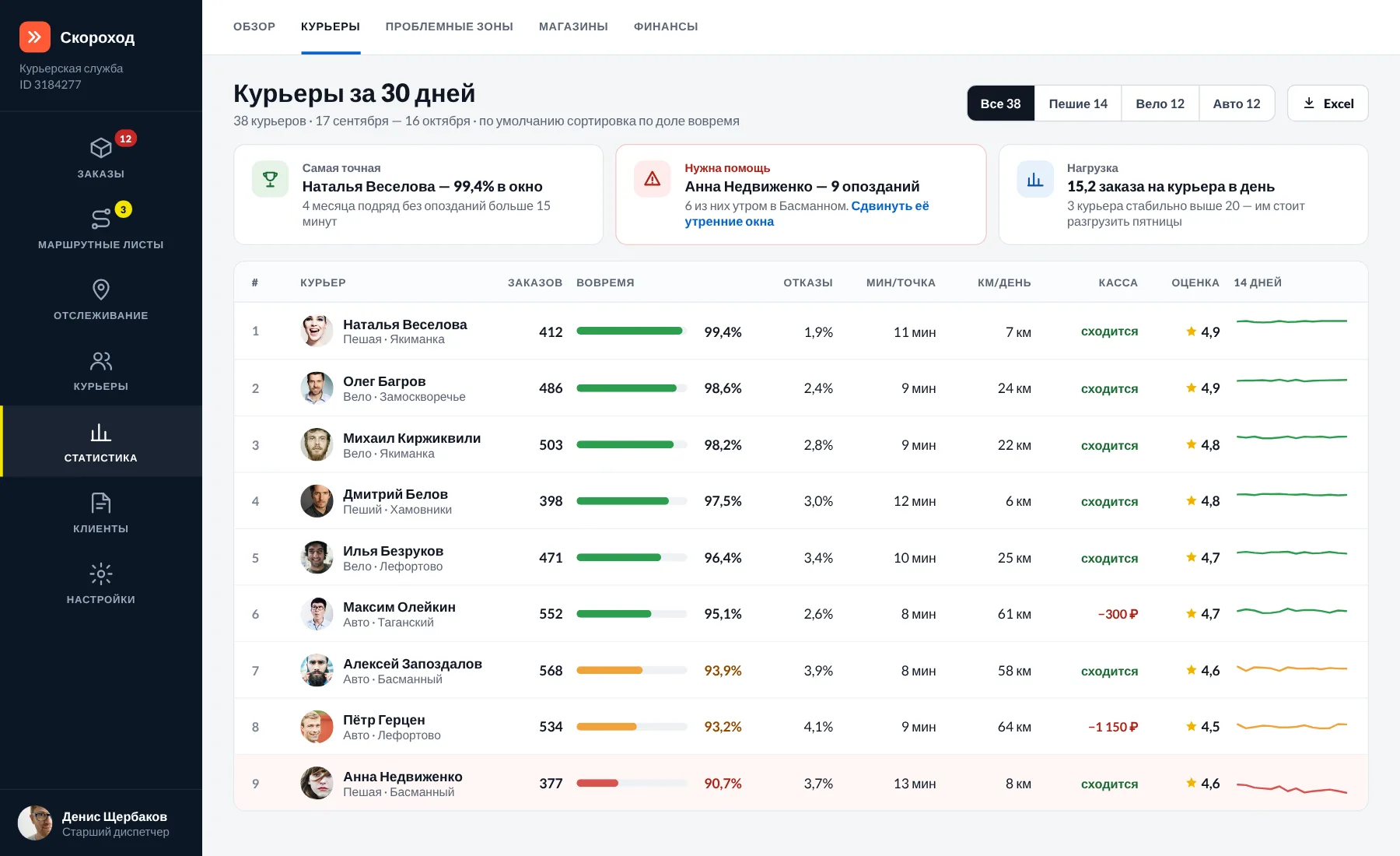Follow the Сдвинуть её утренние окна link
The height and width of the screenshot is (856, 1400).
807,213
